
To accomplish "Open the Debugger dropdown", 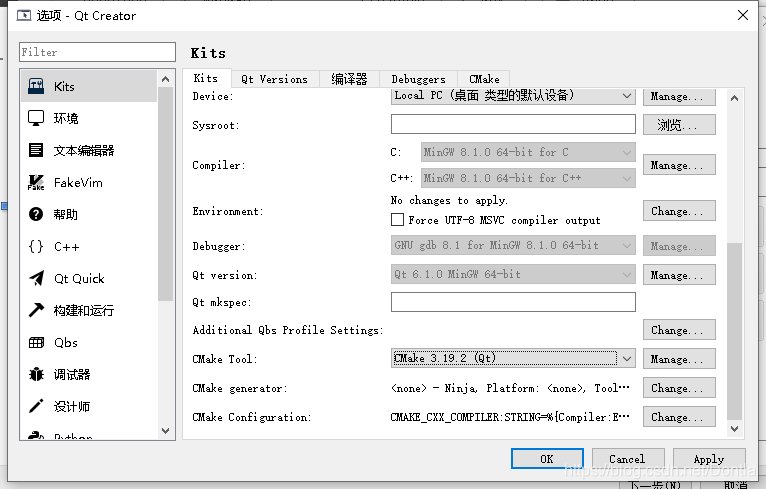I will tap(513, 245).
